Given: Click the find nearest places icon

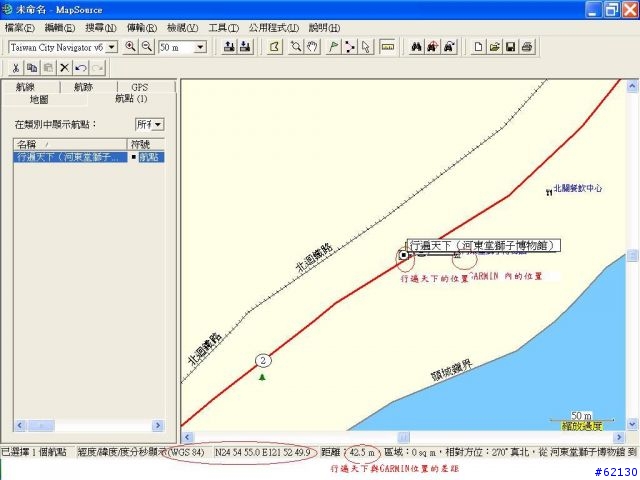Looking at the screenshot, I should pos(433,47).
